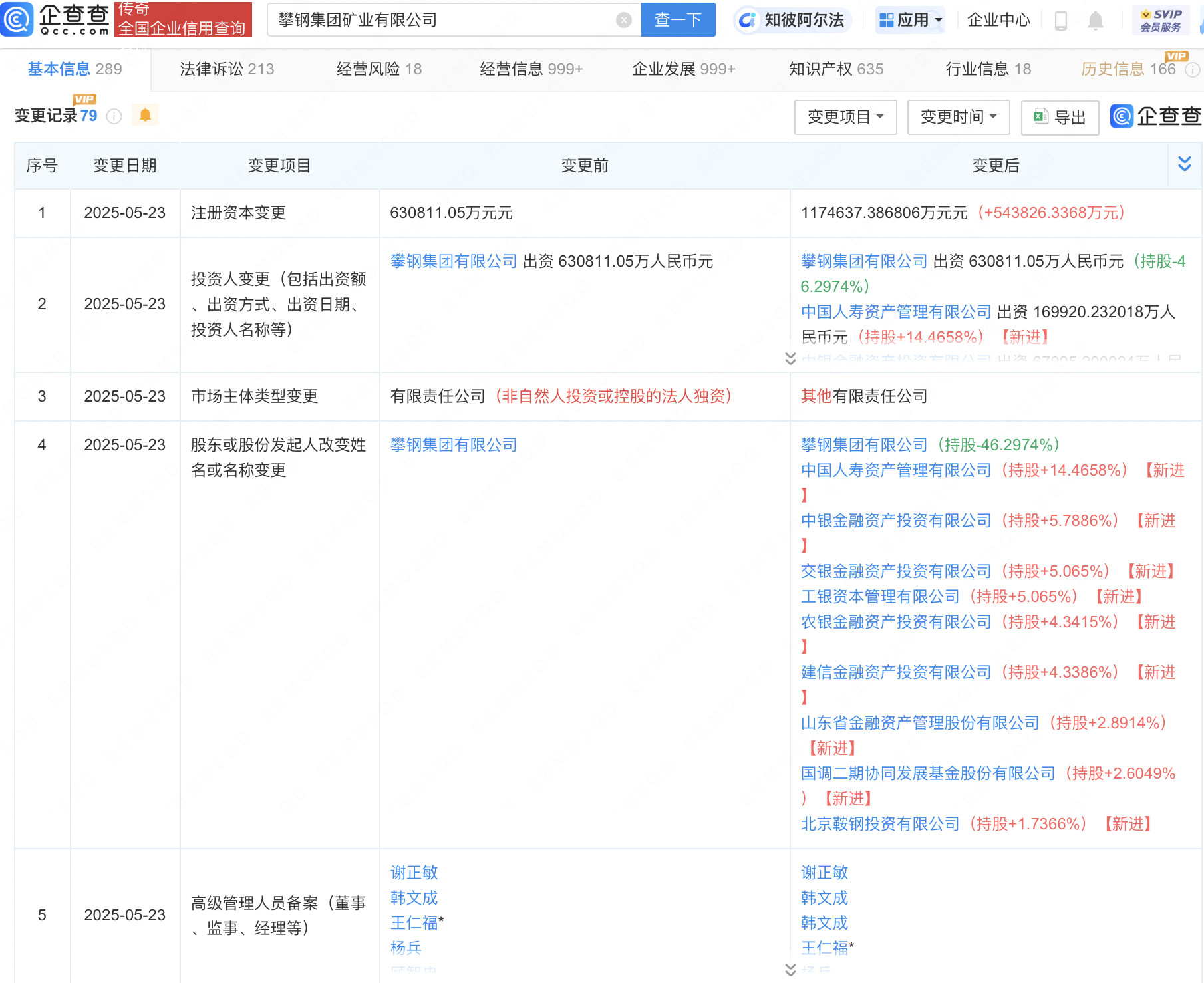Open 攀钢集团有限公司 link in row 2 变更前
1204x983 pixels.
(454, 261)
